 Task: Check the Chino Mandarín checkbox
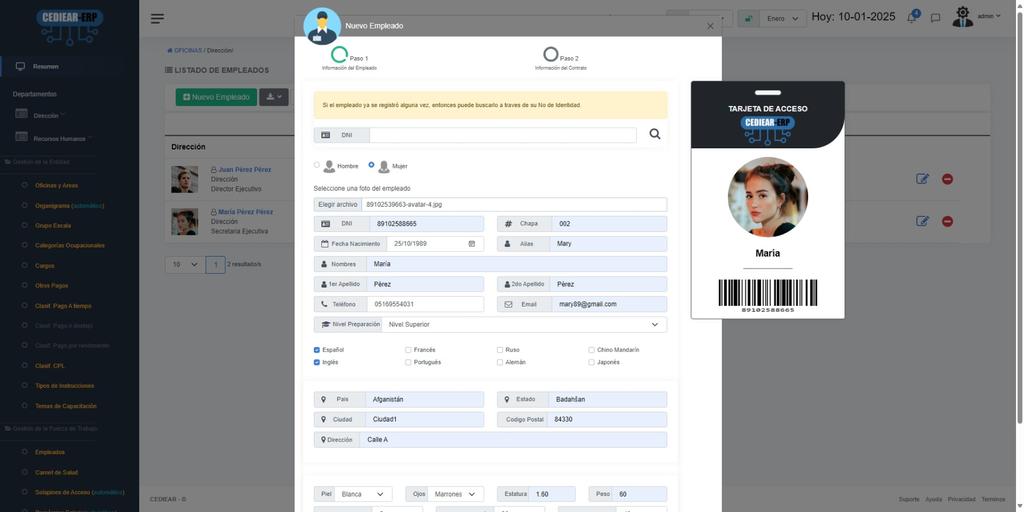592,350
